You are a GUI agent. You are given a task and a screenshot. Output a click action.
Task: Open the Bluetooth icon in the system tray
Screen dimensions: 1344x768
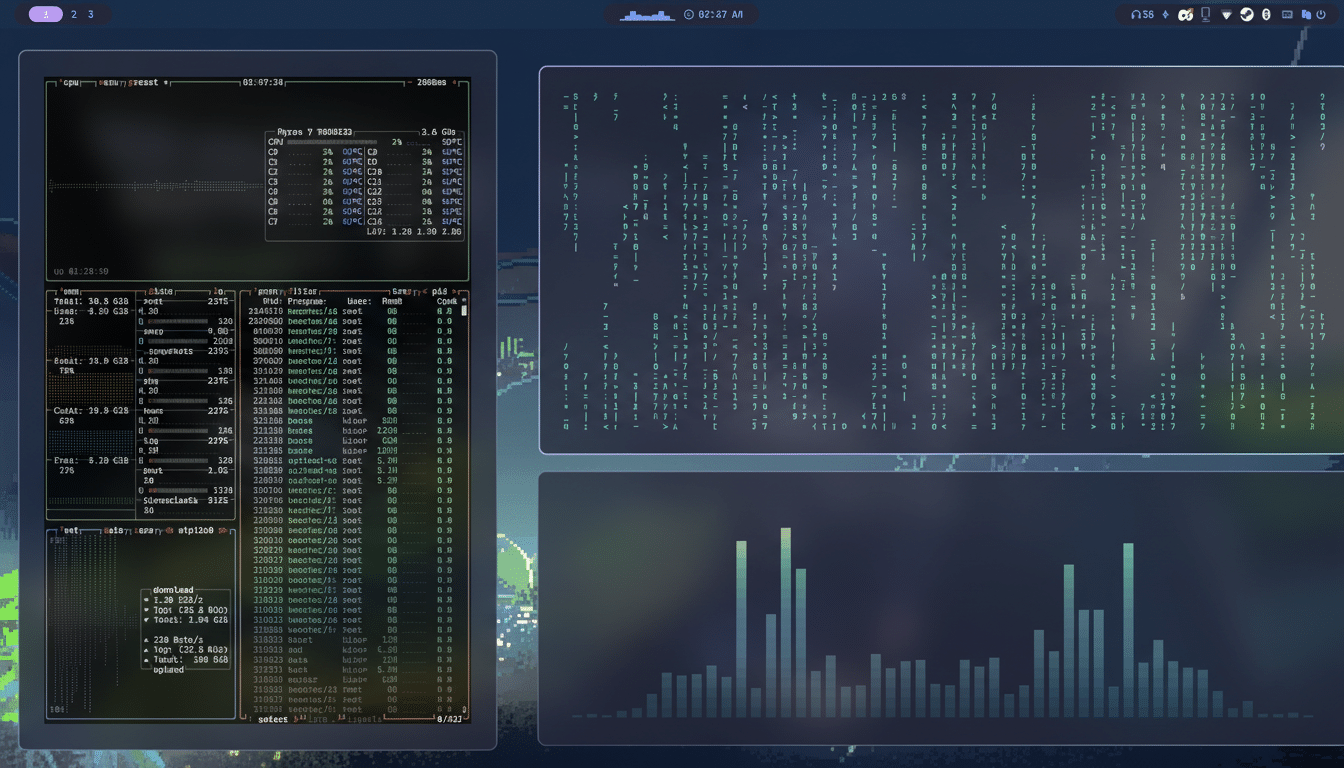(1265, 14)
